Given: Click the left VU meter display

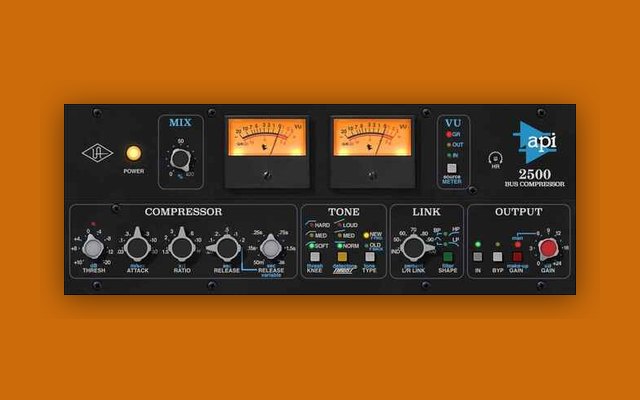Looking at the screenshot, I should [x=267, y=138].
